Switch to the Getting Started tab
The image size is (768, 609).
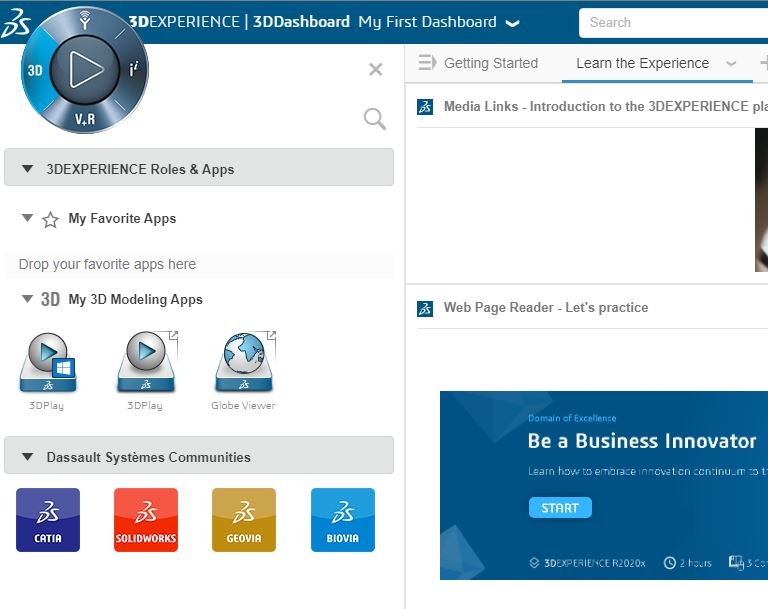click(490, 63)
